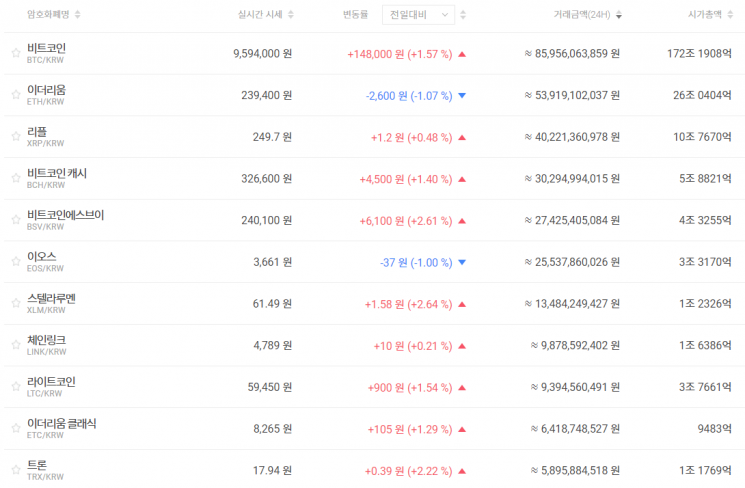
Task: Star the 이더리움 클래식 ETC/KRW row
Action: [16, 428]
